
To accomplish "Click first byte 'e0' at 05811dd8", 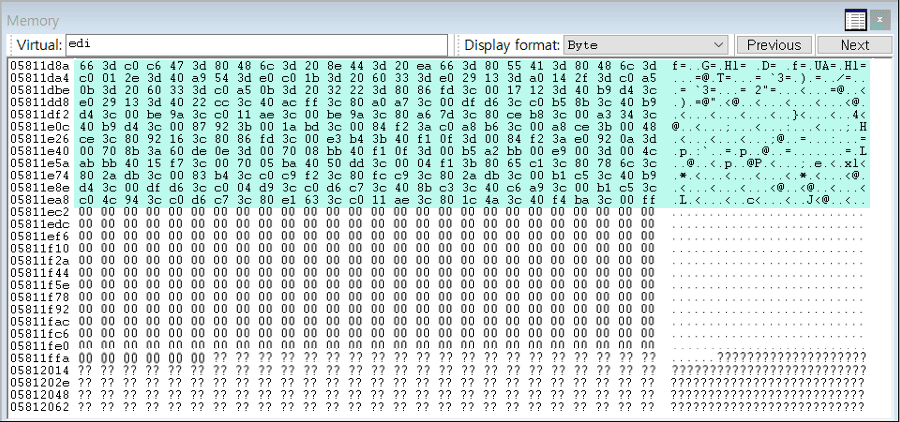I will [x=85, y=102].
